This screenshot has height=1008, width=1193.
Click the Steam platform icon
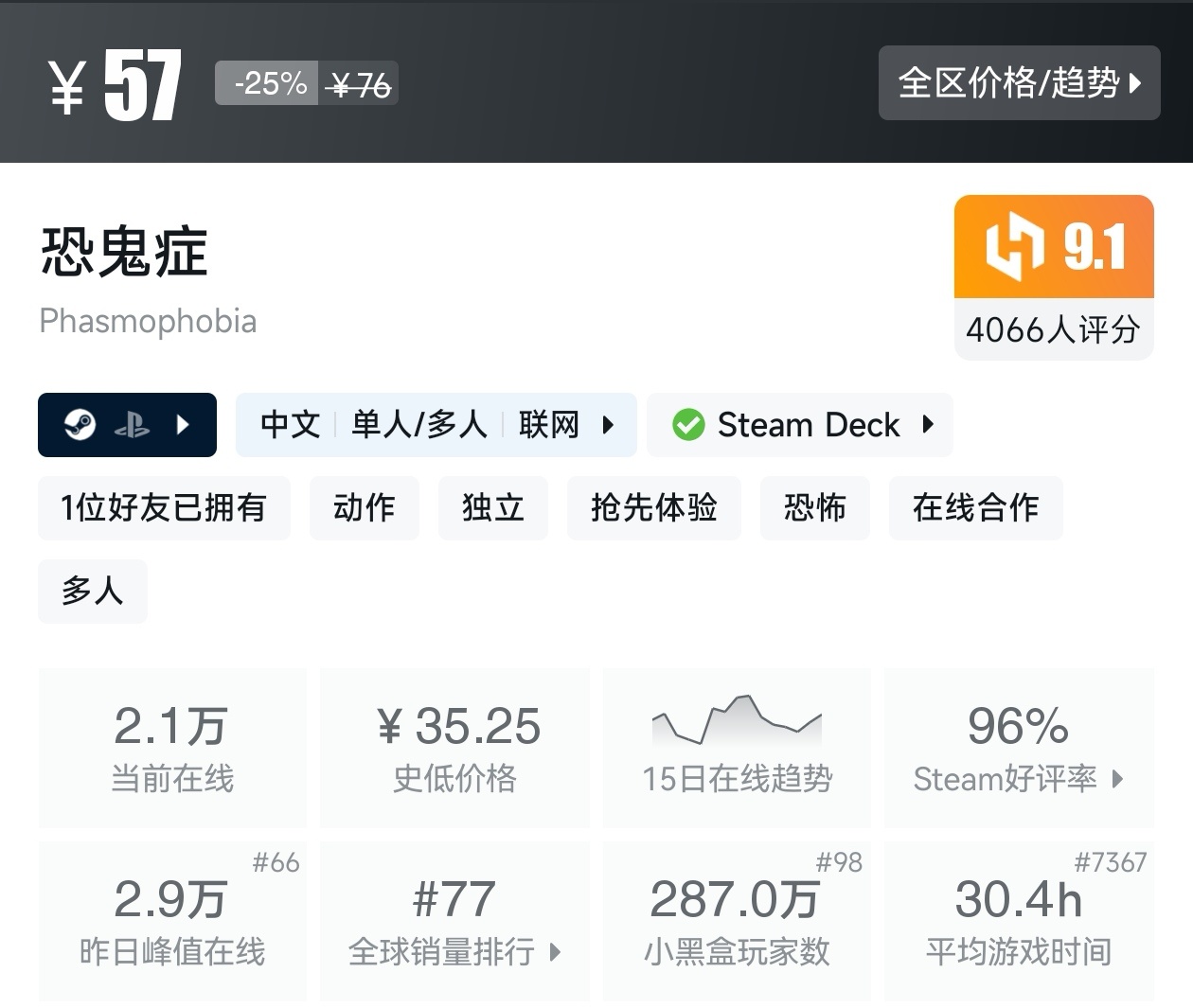click(x=80, y=425)
